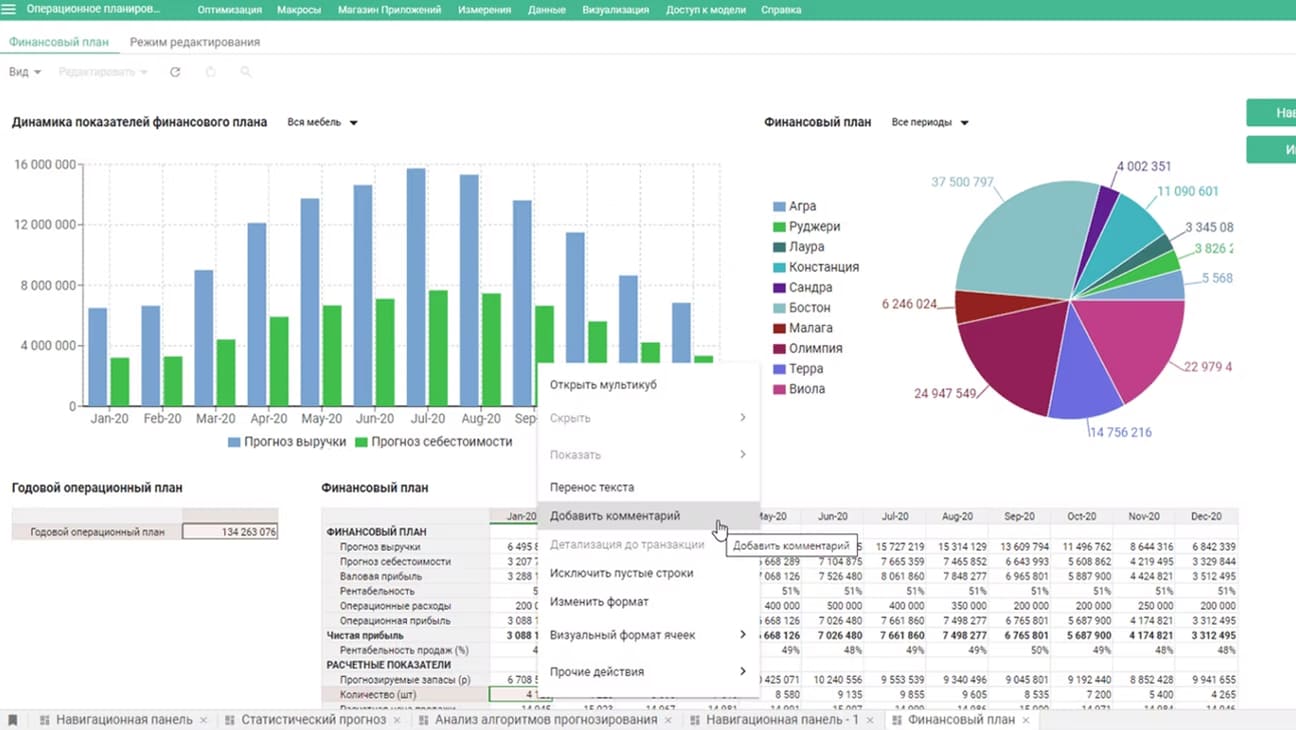Open the hamburger main menu
The width and height of the screenshot is (1296, 730).
coord(11,9)
